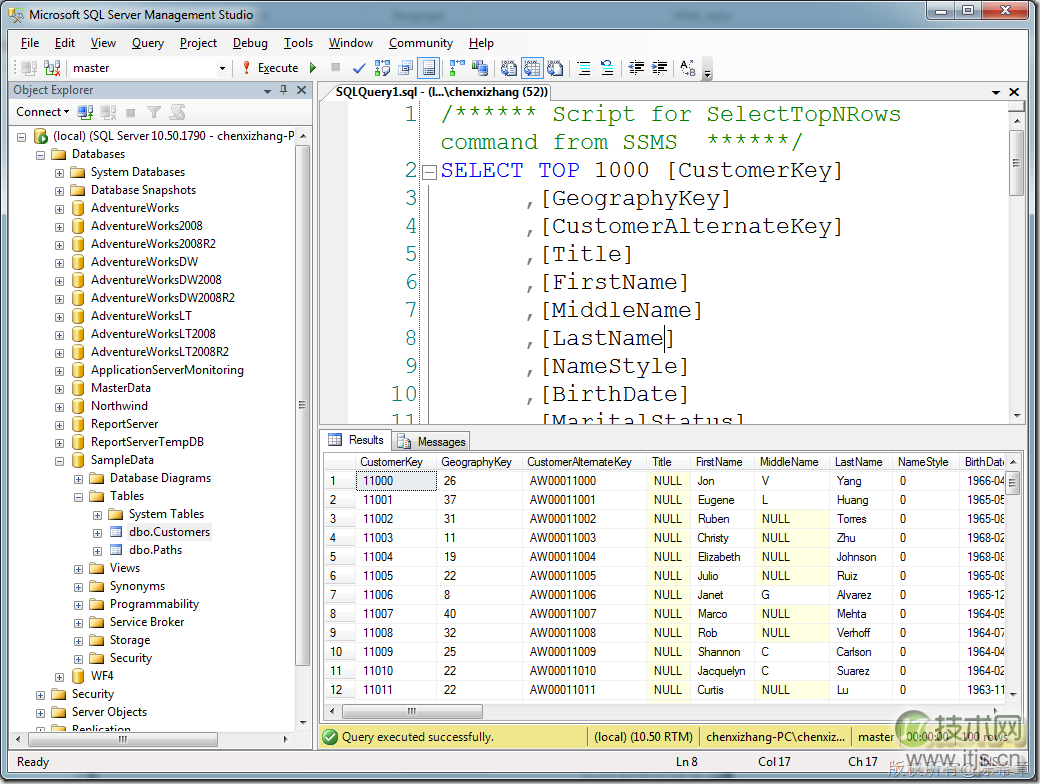This screenshot has height=784, width=1040.
Task: Toggle Include Actual Execution Plan
Action: (x=457, y=68)
